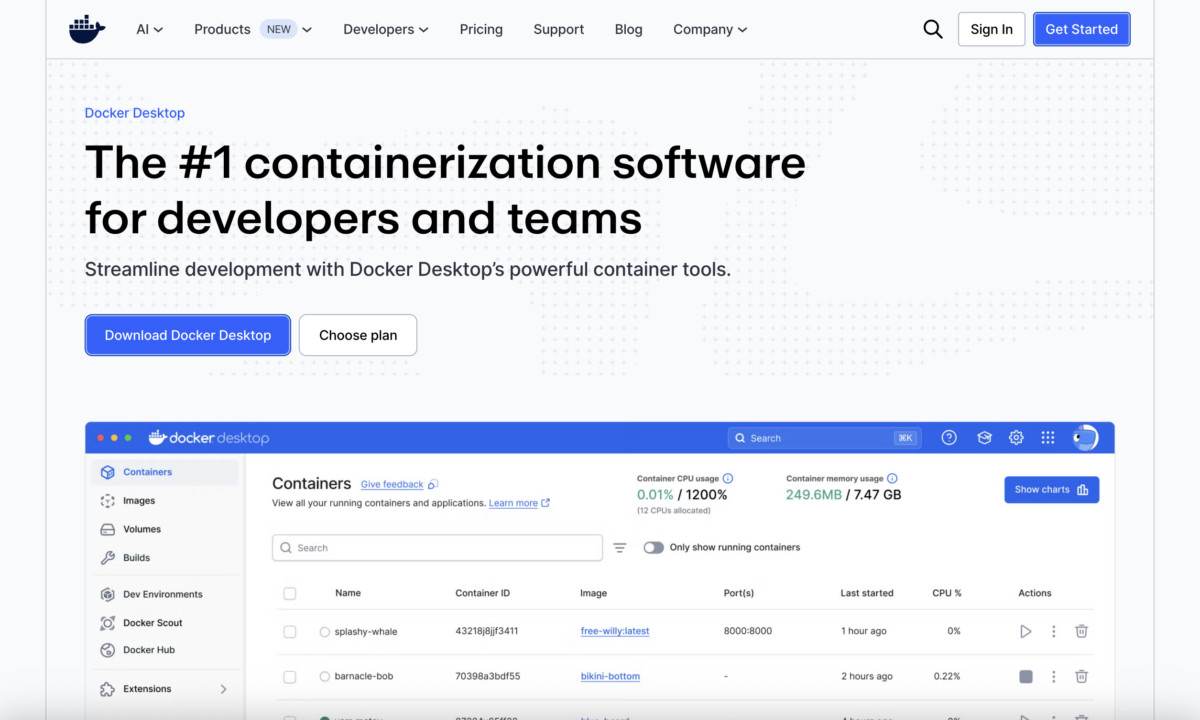The image size is (1200, 720).
Task: Click the Extensions puzzle icon in sidebar
Action: [108, 689]
